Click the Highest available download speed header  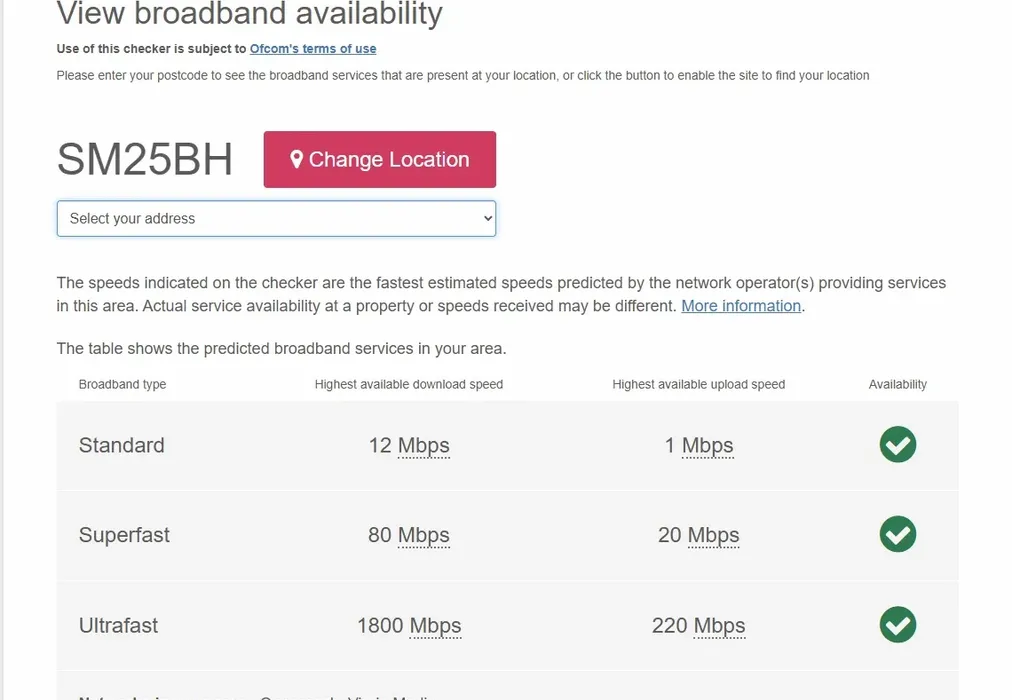(408, 384)
